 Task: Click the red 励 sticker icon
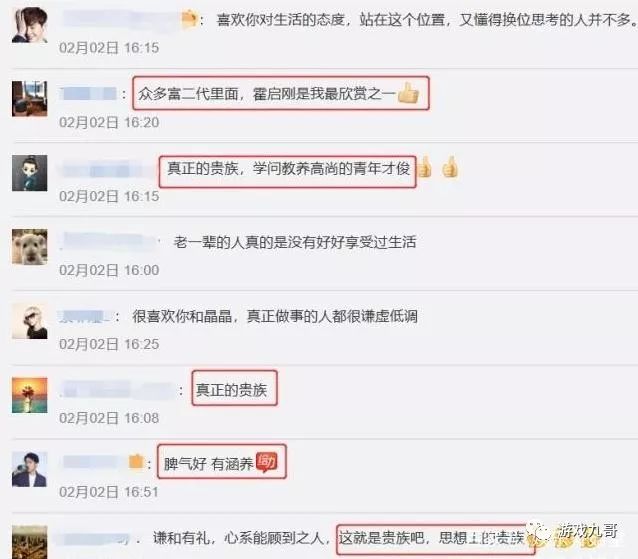tap(266, 463)
